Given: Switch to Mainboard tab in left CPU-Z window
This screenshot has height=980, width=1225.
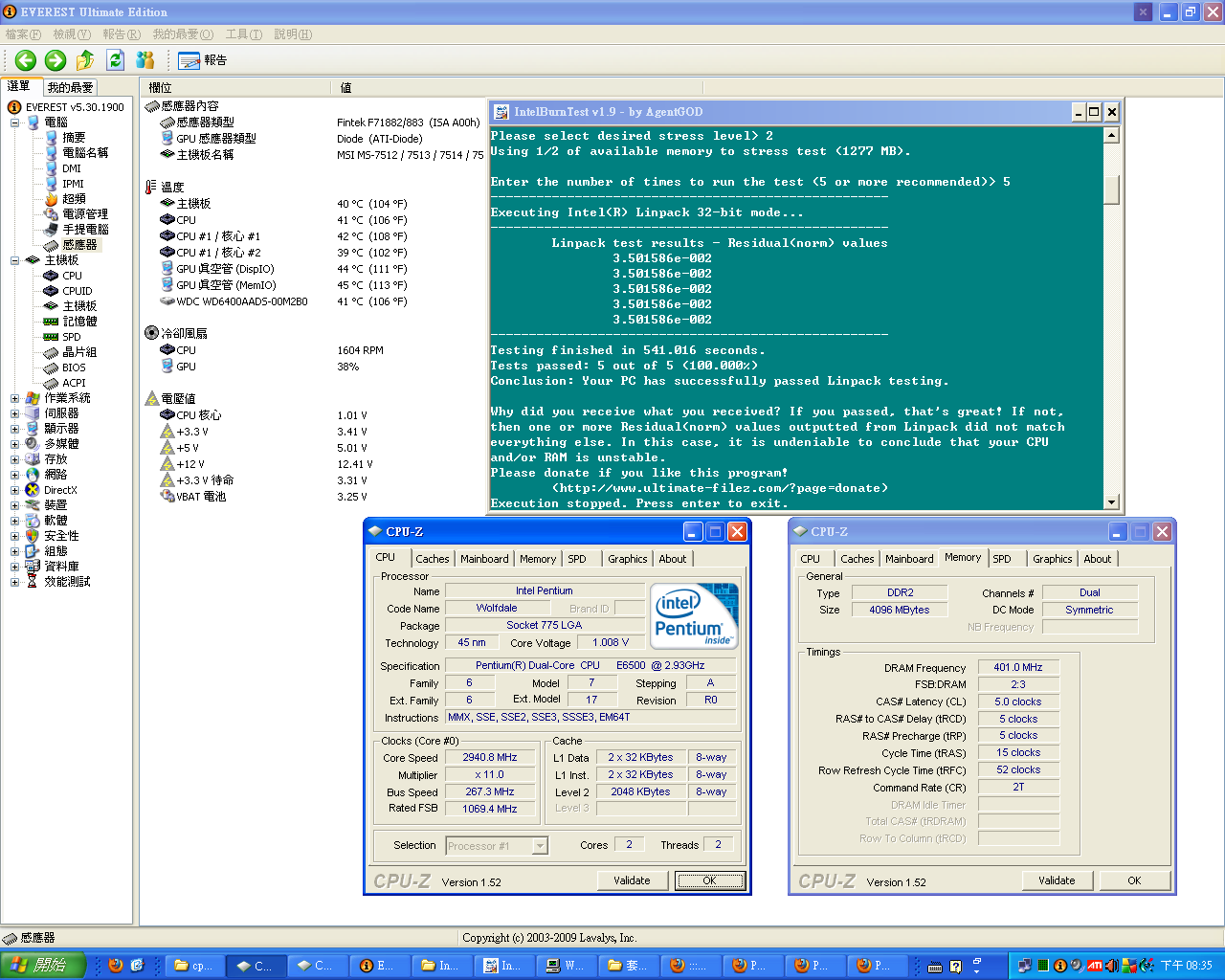Looking at the screenshot, I should pyautogui.click(x=484, y=559).
